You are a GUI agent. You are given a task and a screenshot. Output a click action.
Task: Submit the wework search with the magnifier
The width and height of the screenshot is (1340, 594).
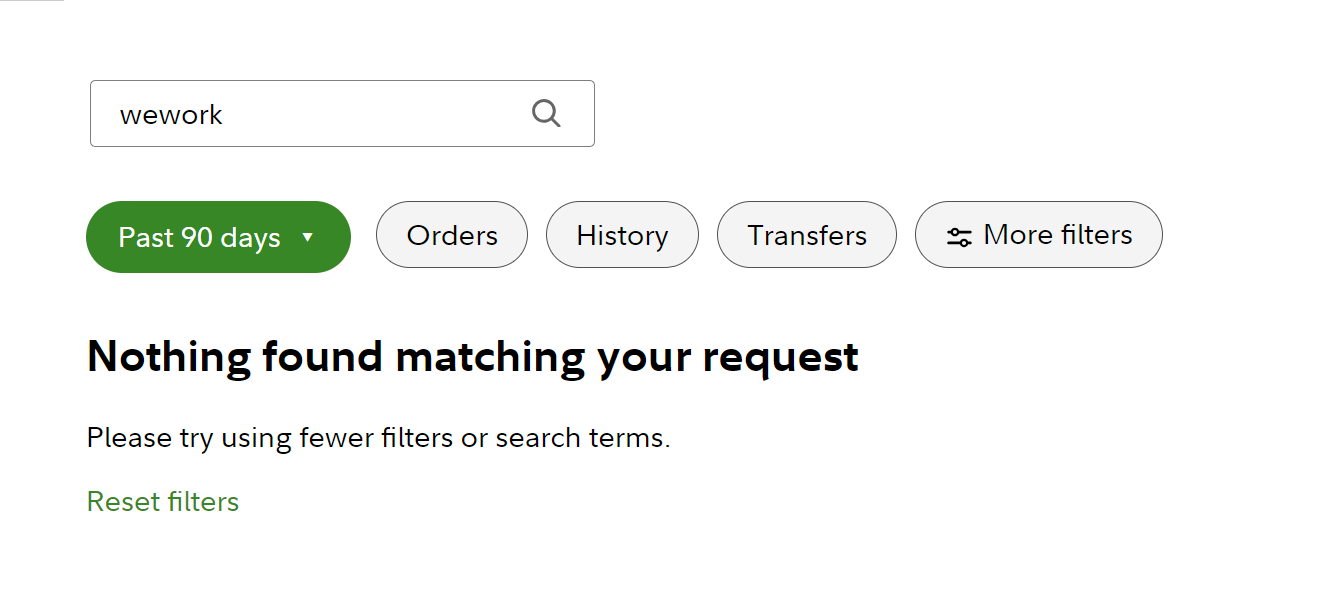tap(546, 113)
